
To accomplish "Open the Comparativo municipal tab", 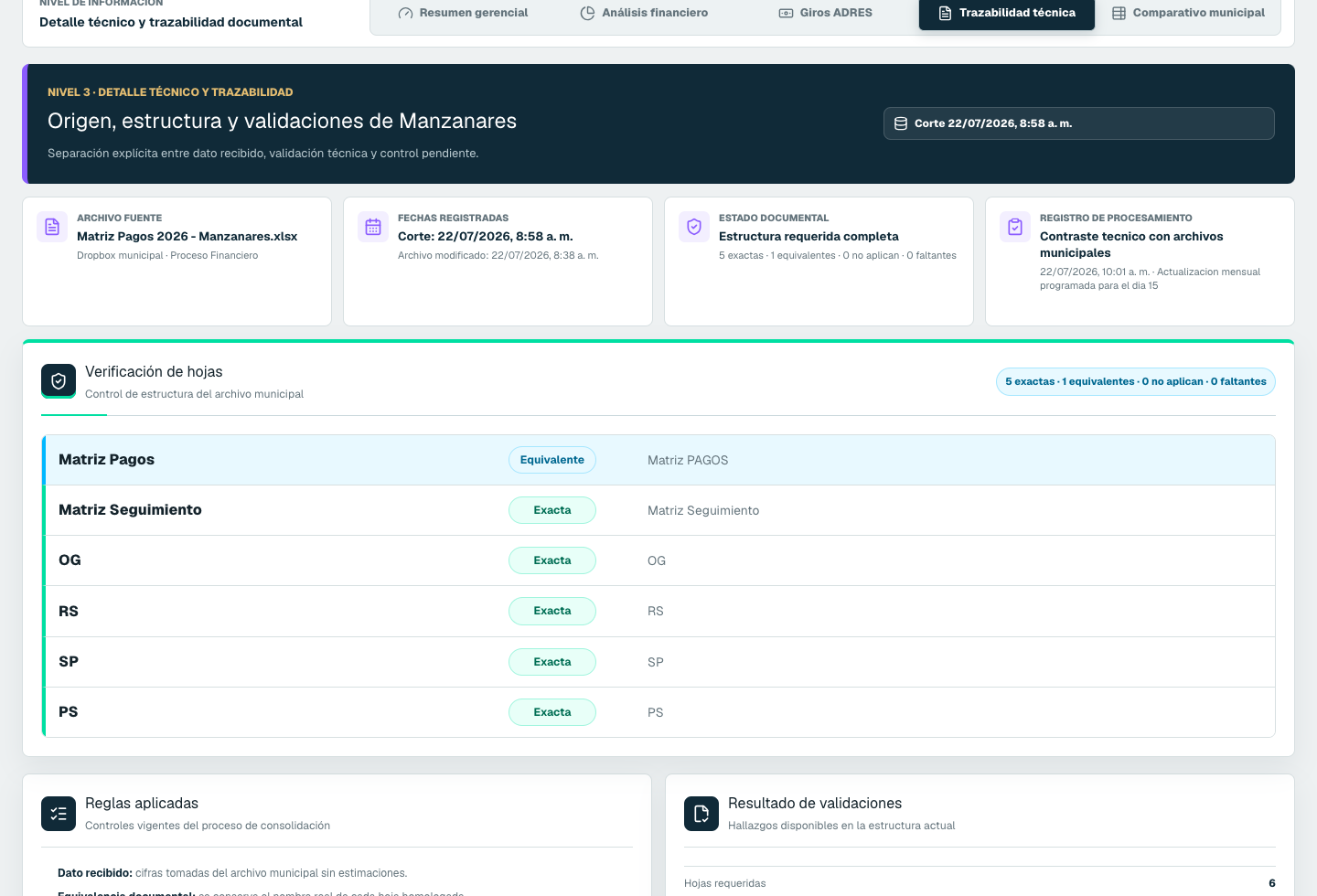I will click(x=1188, y=13).
